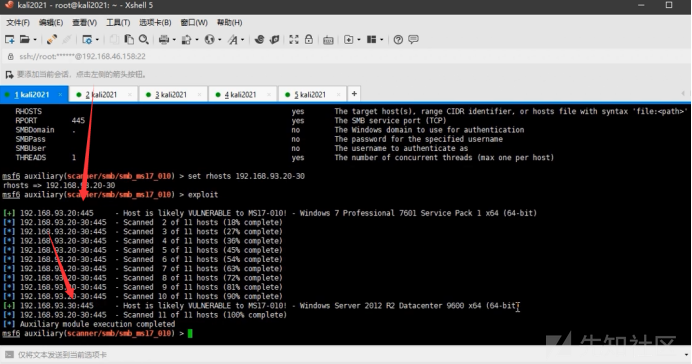Add a new tab with plus button

(x=354, y=94)
